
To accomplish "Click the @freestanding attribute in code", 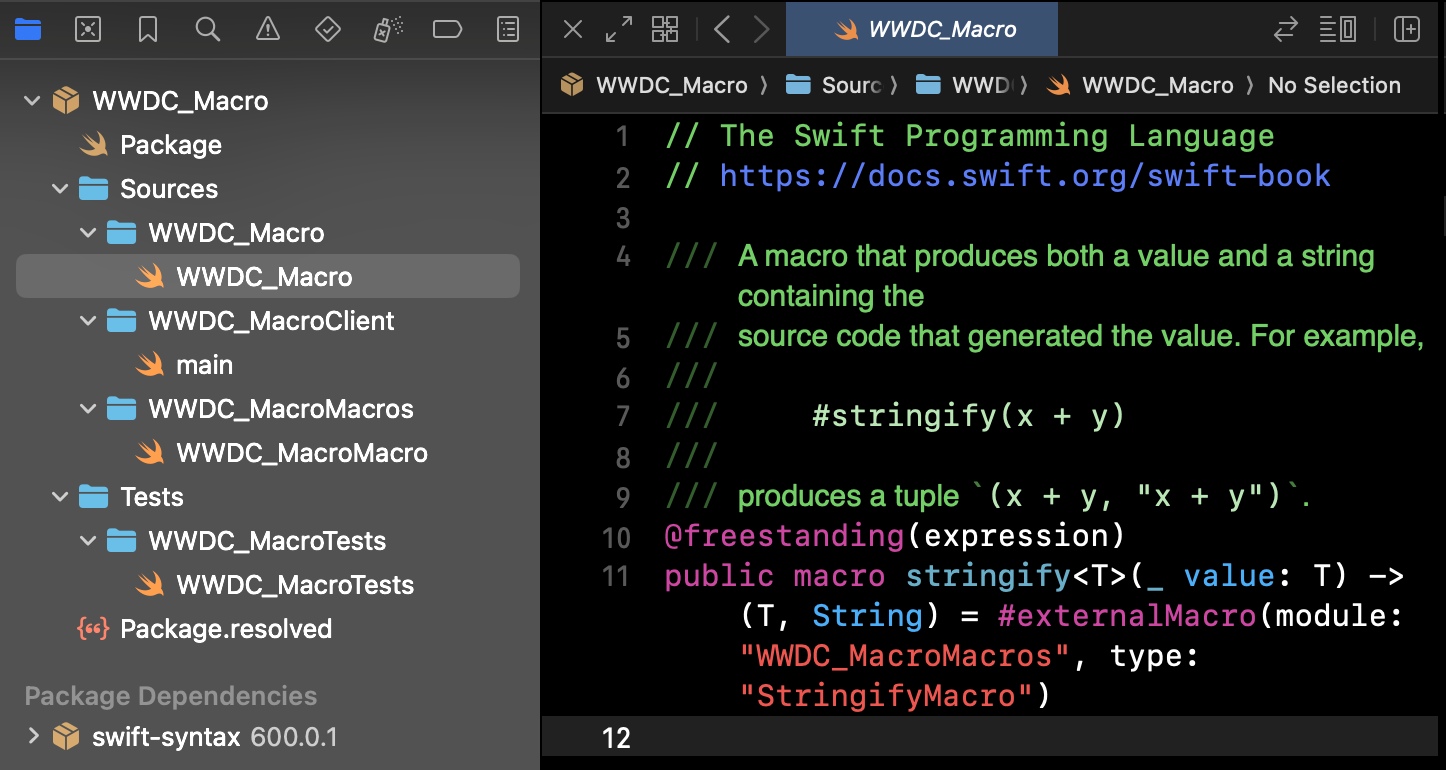I will coord(785,536).
